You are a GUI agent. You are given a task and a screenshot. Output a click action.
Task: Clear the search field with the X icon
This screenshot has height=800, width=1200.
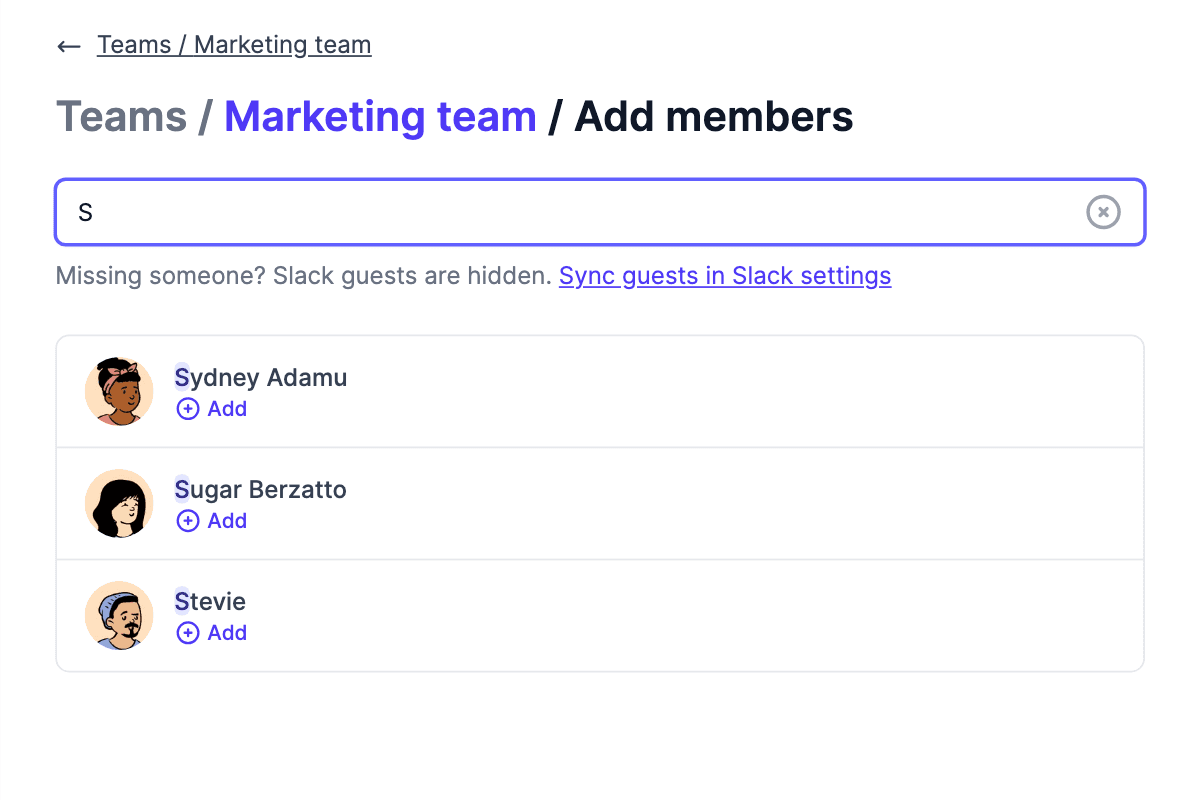(1104, 212)
